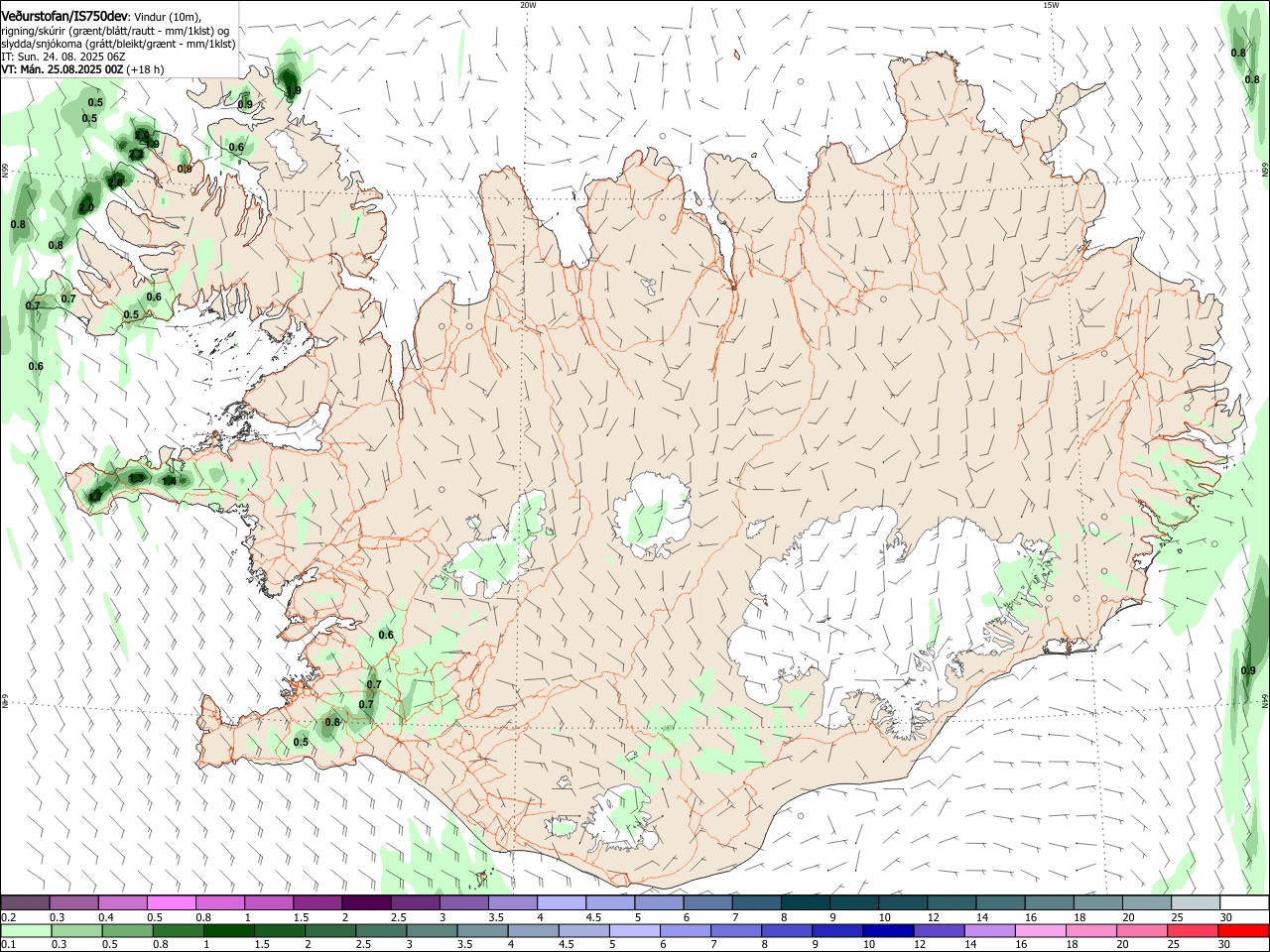Click the 0.6 value north of Reykjavik area
Viewport: 1270px width, 952px height.
[x=386, y=636]
